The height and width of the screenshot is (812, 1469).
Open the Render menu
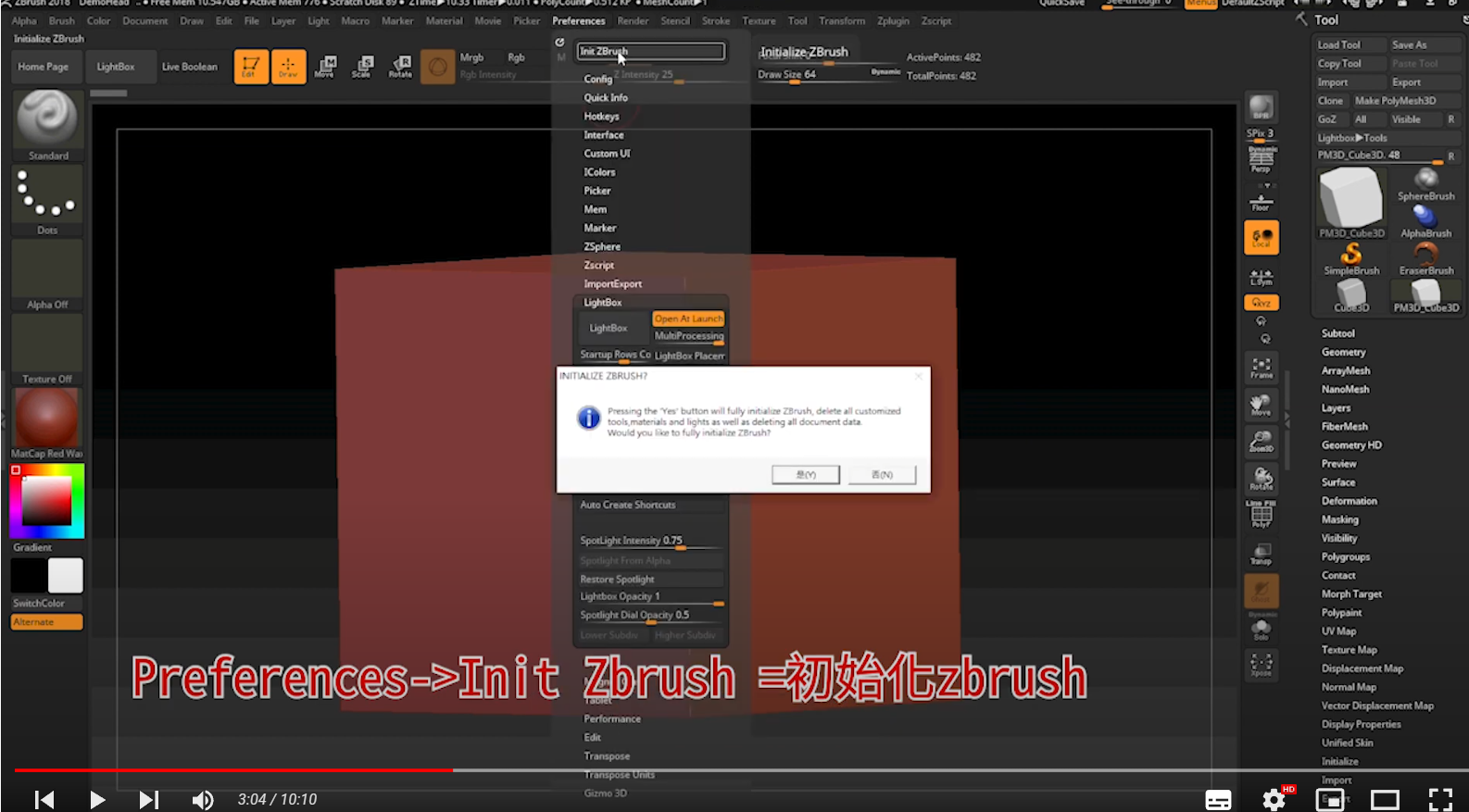point(633,20)
